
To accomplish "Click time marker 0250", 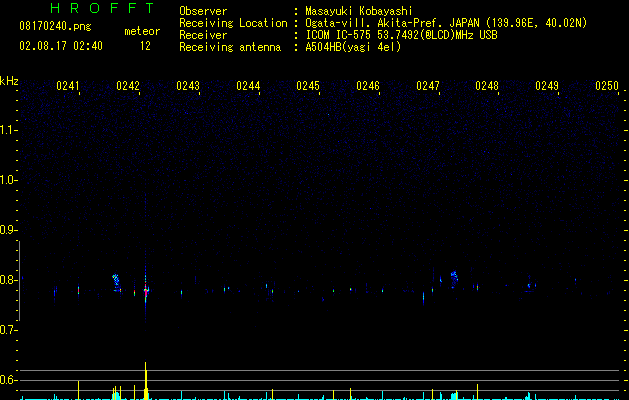I will tap(607, 86).
